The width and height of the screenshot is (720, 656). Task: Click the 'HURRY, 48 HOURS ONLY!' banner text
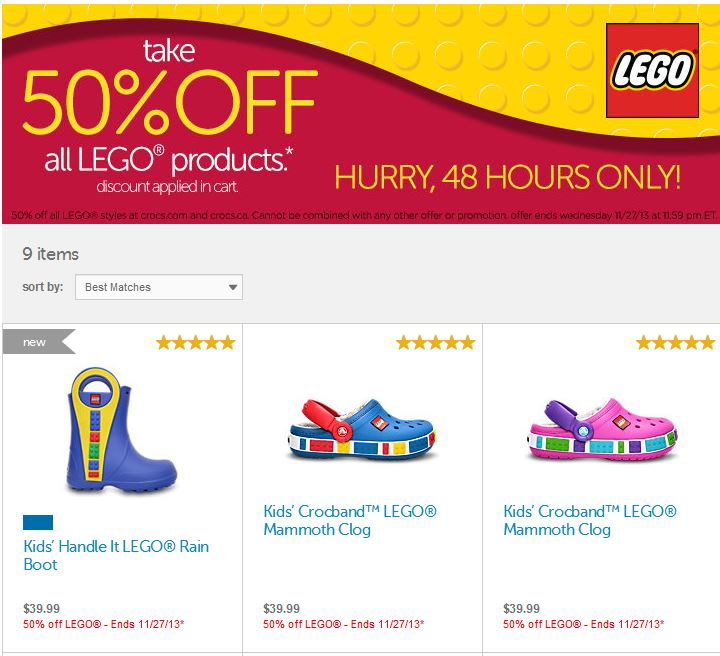507,177
